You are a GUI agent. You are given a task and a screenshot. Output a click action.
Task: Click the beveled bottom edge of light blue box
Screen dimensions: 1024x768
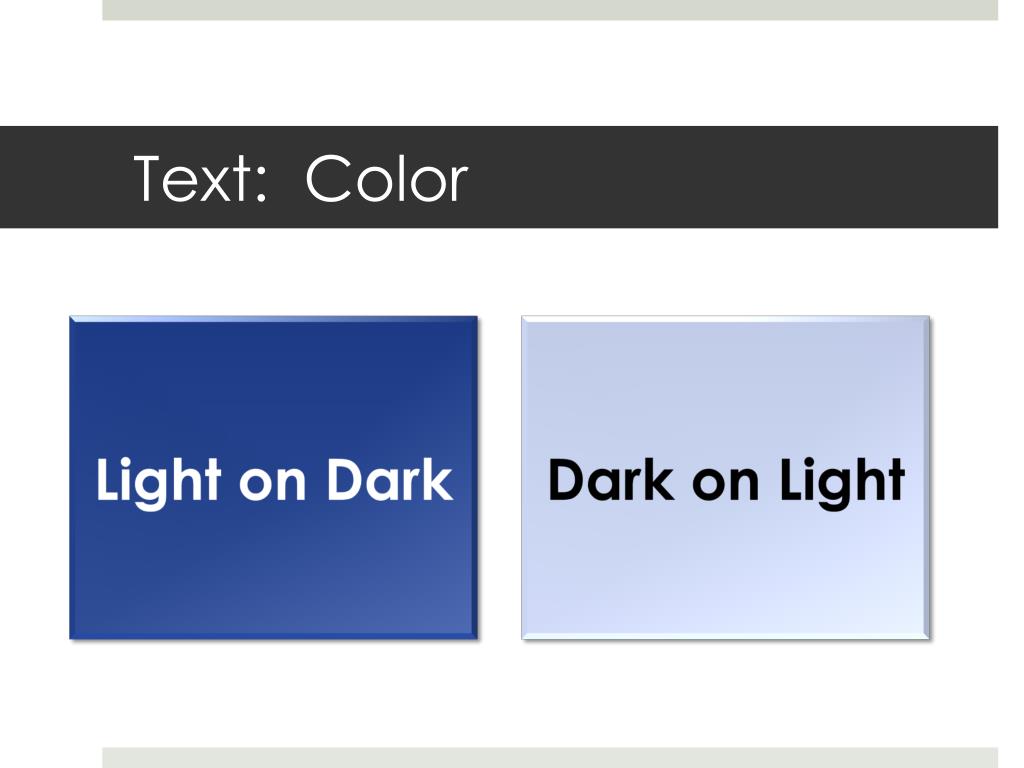click(x=726, y=635)
